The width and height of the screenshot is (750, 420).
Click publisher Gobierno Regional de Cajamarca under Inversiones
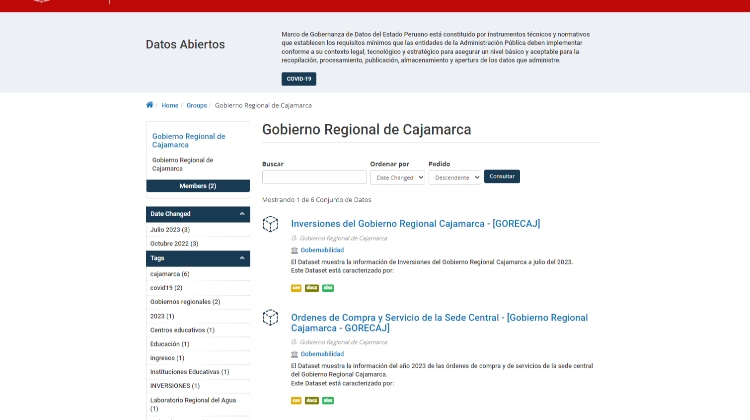[x=343, y=238]
